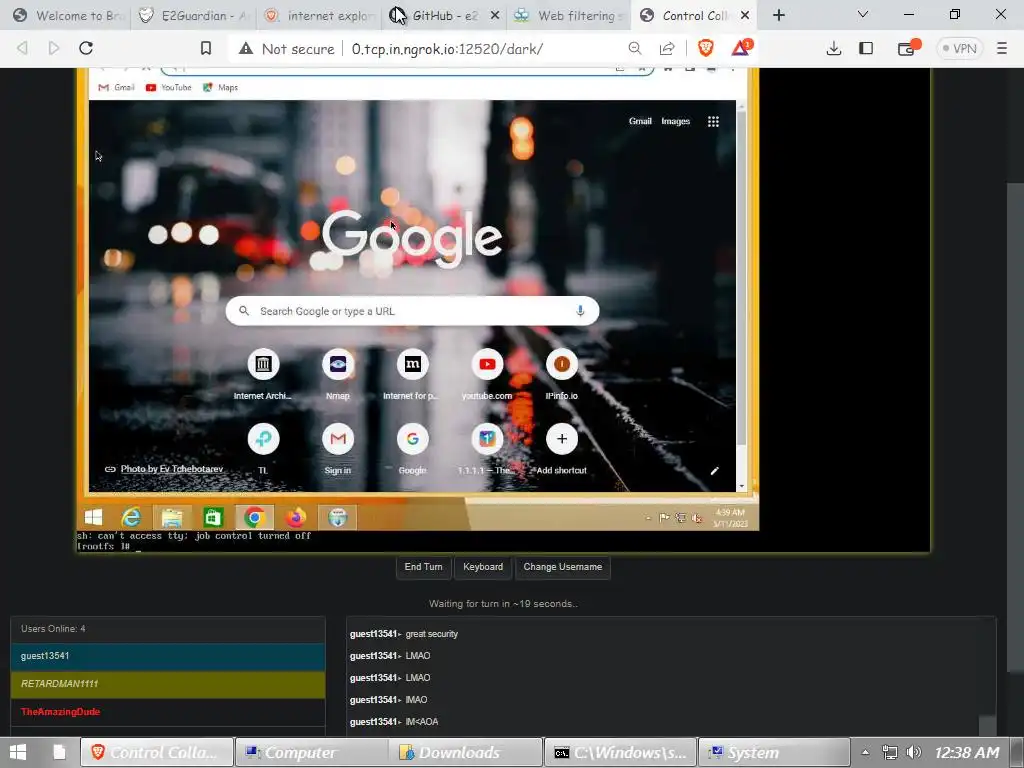Click the volume speaker tray icon

pos(914,752)
